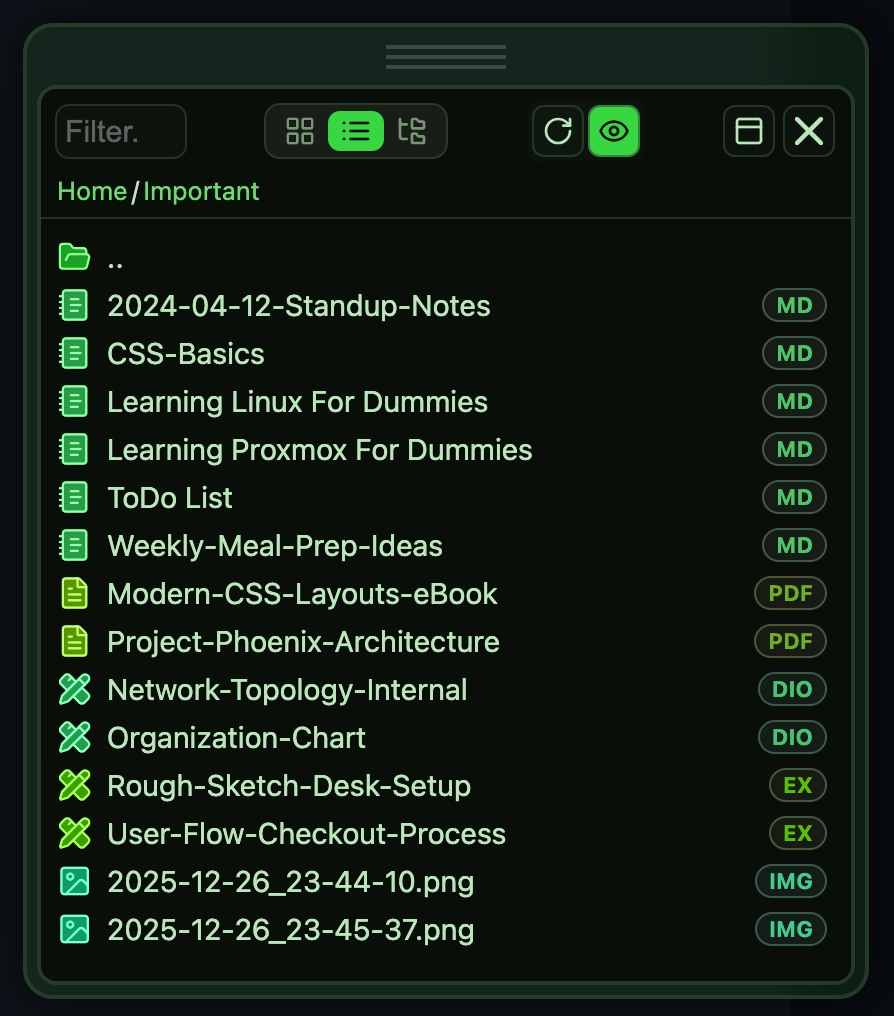894x1016 pixels.
Task: Switch to grid view layout
Action: tap(300, 131)
